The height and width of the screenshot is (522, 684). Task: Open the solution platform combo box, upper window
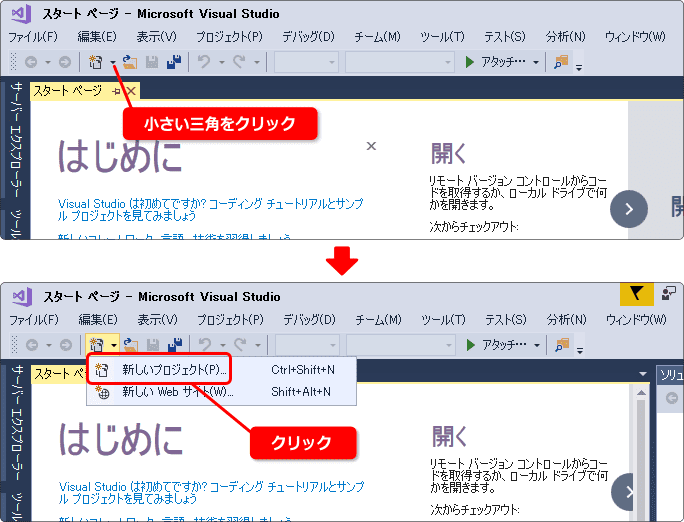tap(400, 62)
